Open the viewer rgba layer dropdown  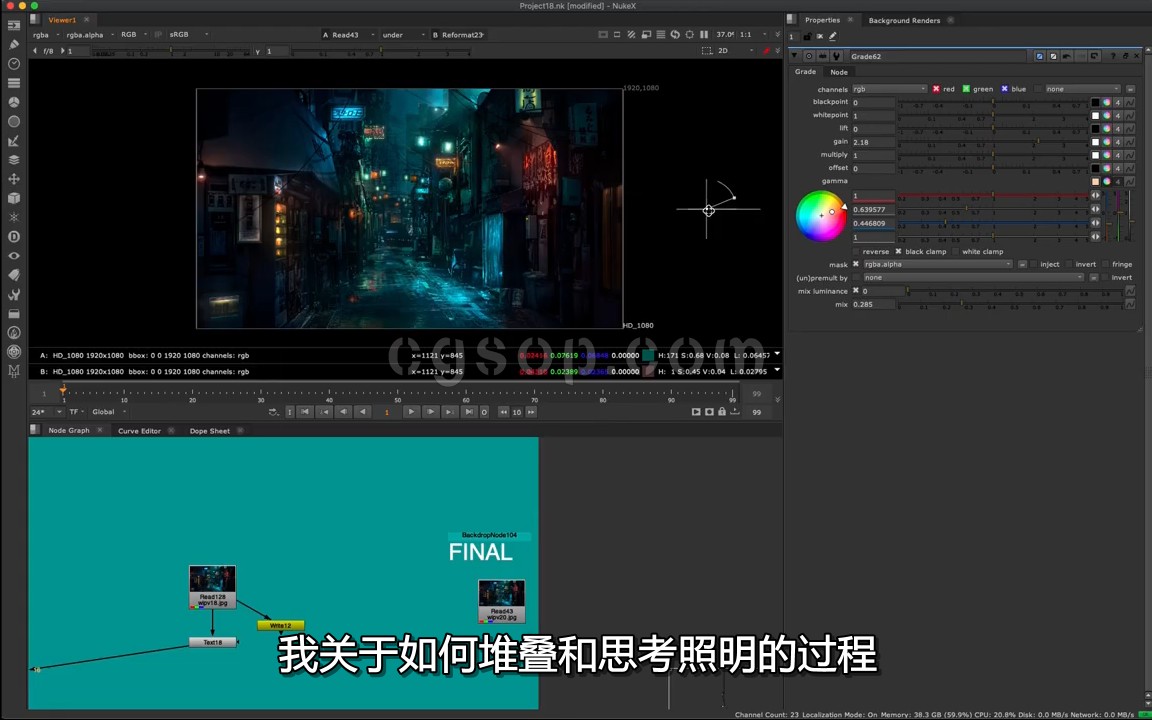tap(46, 35)
